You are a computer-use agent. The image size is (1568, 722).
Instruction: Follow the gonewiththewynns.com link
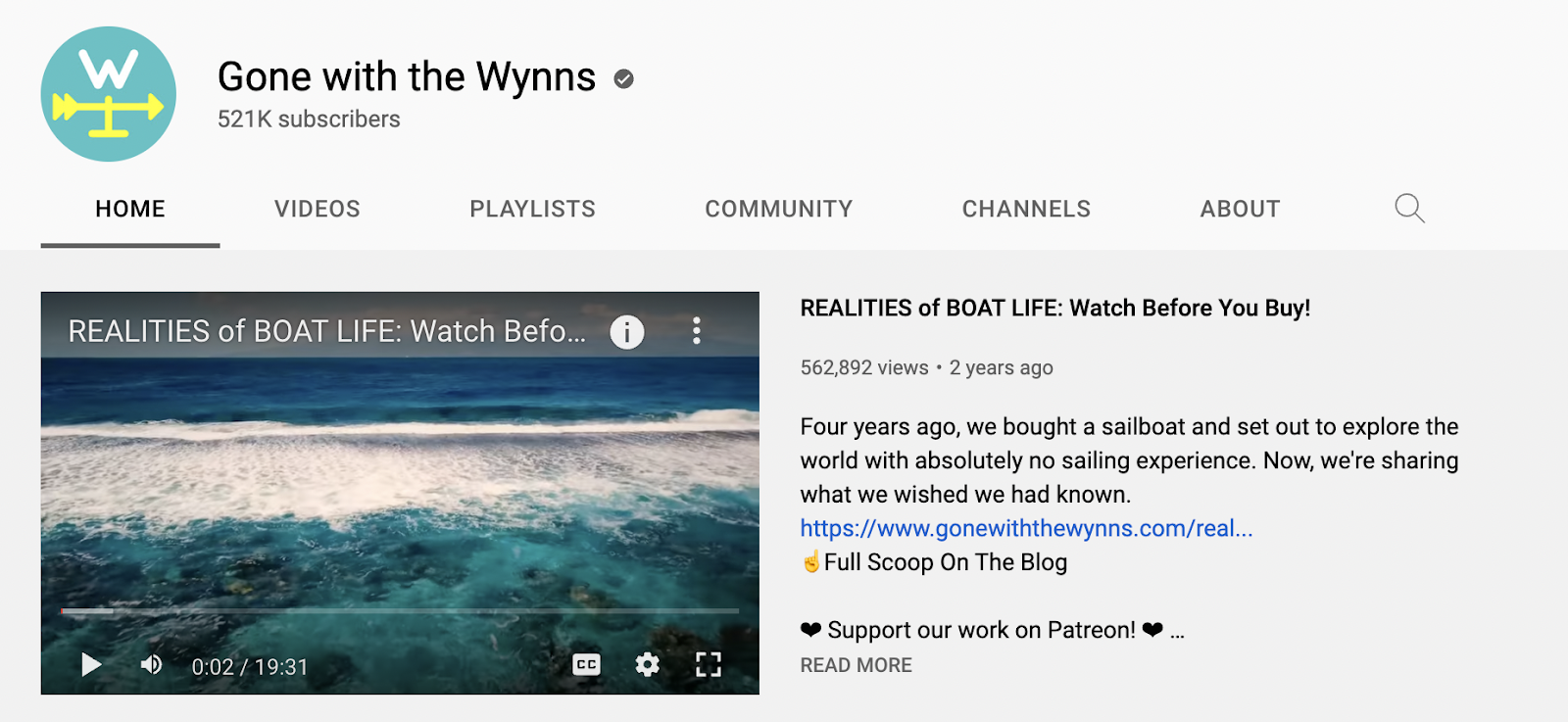(1026, 528)
